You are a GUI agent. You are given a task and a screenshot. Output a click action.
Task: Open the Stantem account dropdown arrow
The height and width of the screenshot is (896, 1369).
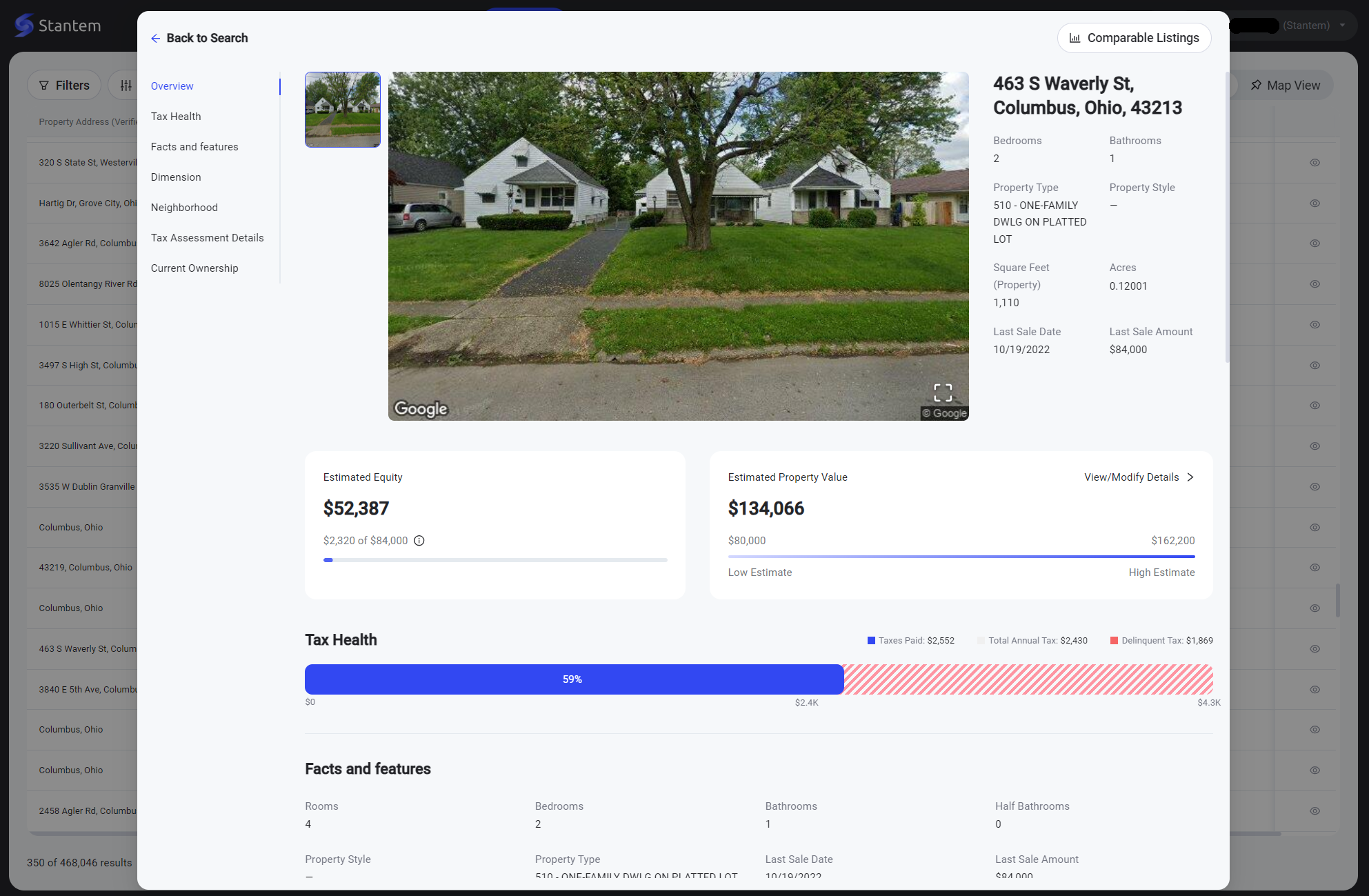1342,26
